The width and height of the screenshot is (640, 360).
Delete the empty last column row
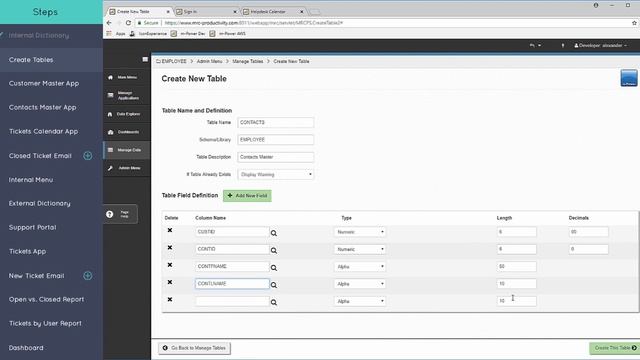[x=170, y=300]
